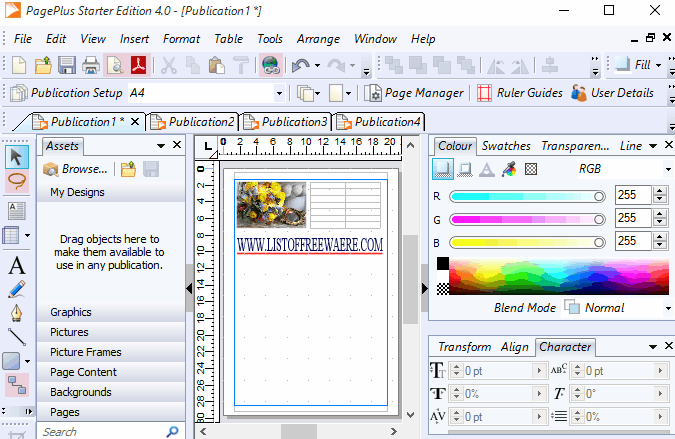Collapse the Assets panel with left arrow
The image size is (675, 439).
click(189, 288)
